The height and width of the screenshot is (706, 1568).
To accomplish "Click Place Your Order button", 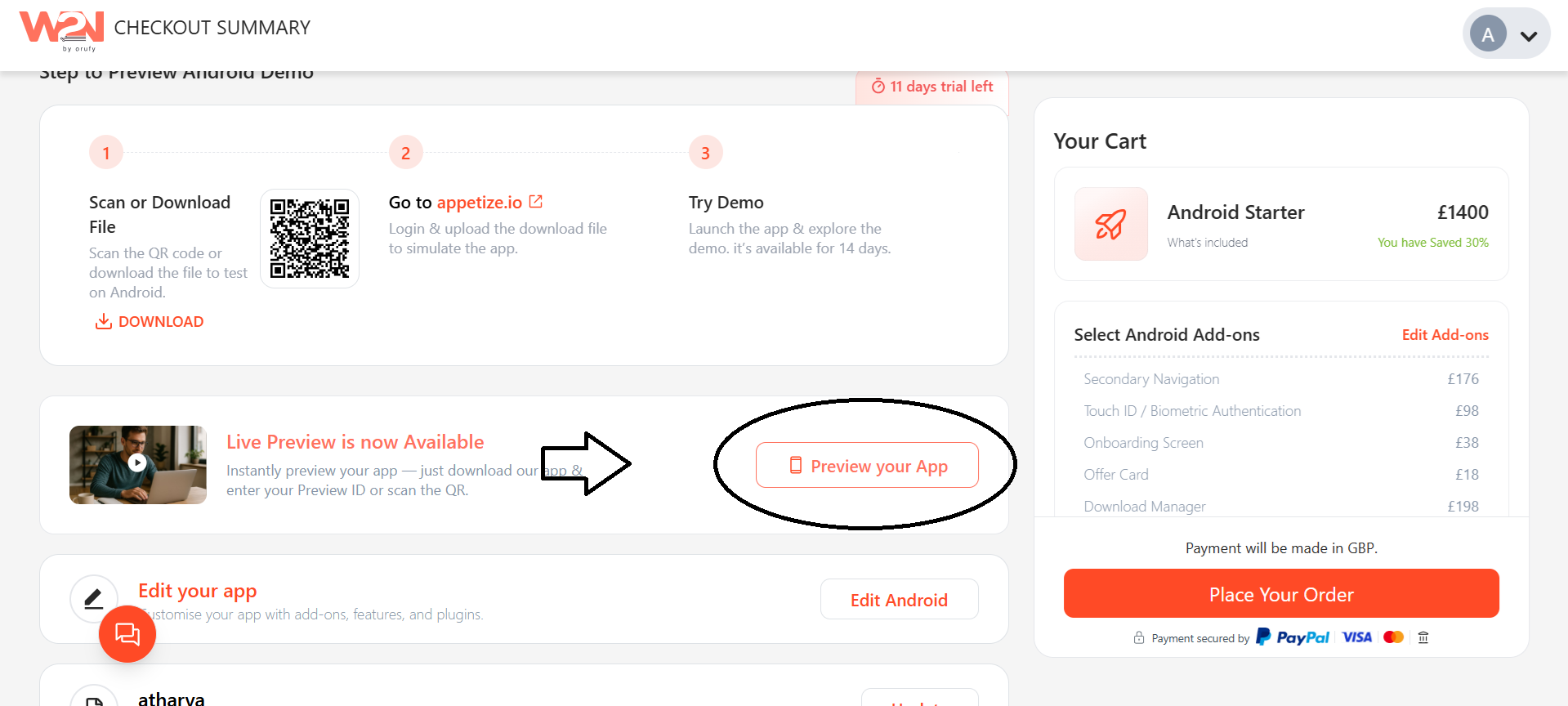I will [x=1280, y=594].
